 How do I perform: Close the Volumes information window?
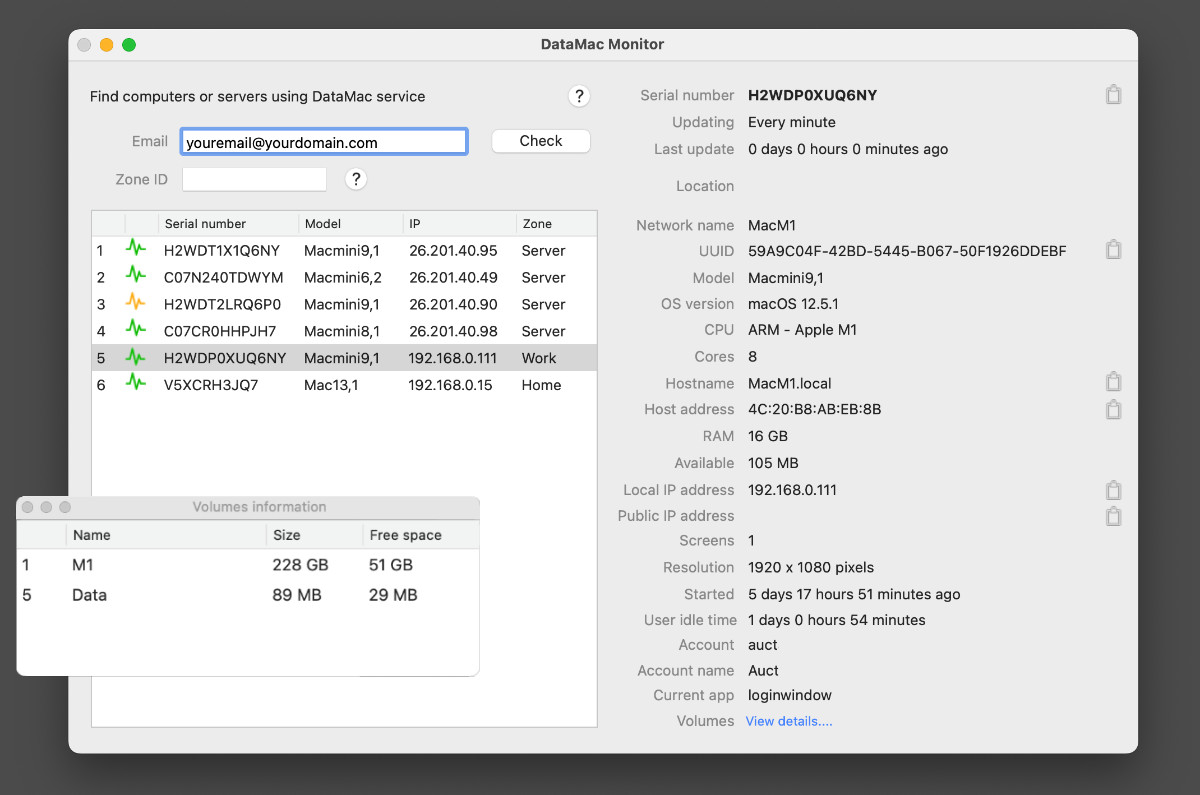click(x=28, y=507)
